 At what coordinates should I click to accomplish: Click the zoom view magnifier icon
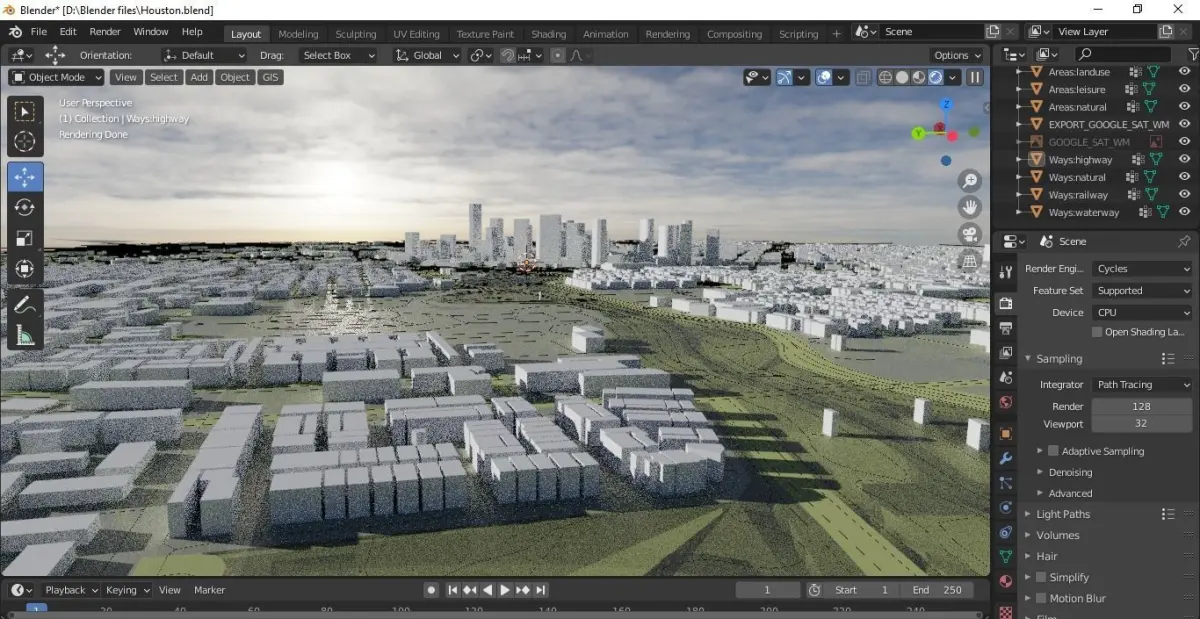(x=969, y=181)
